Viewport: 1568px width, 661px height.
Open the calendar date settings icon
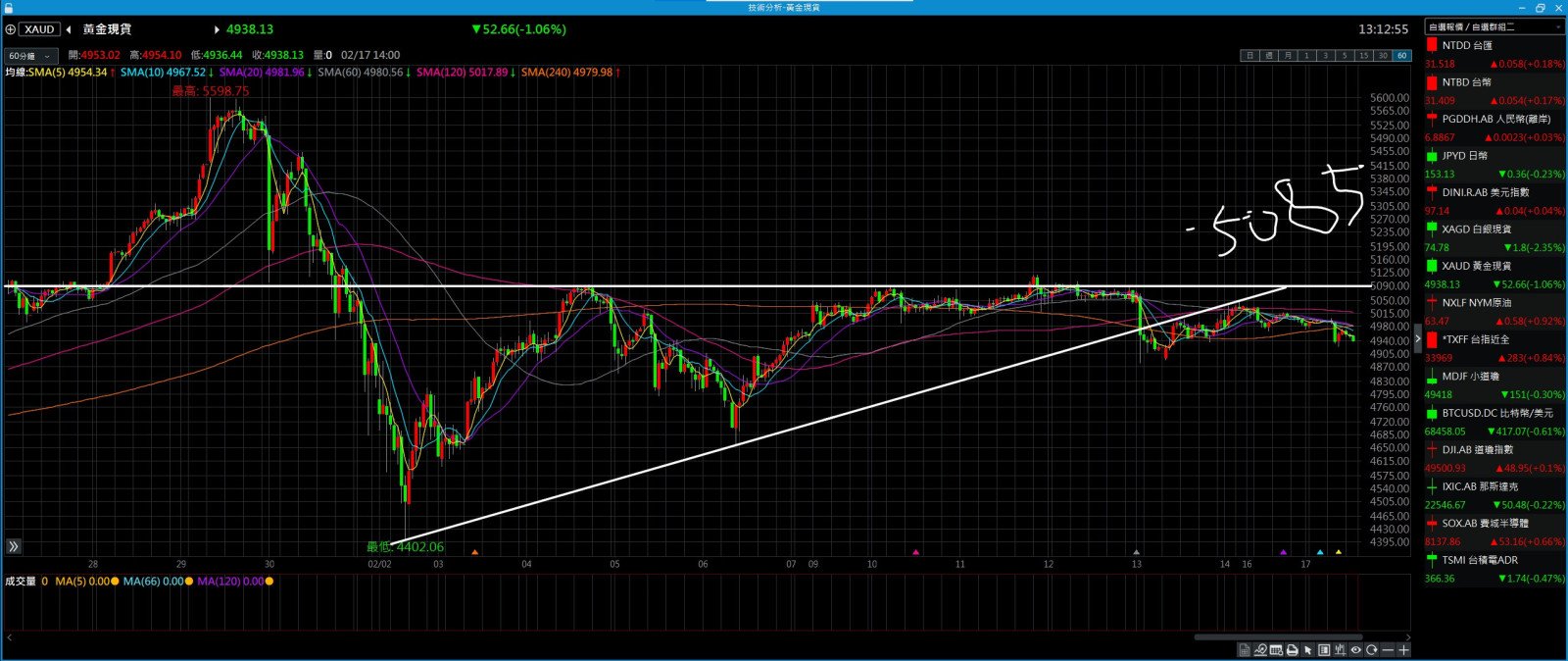click(1276, 650)
